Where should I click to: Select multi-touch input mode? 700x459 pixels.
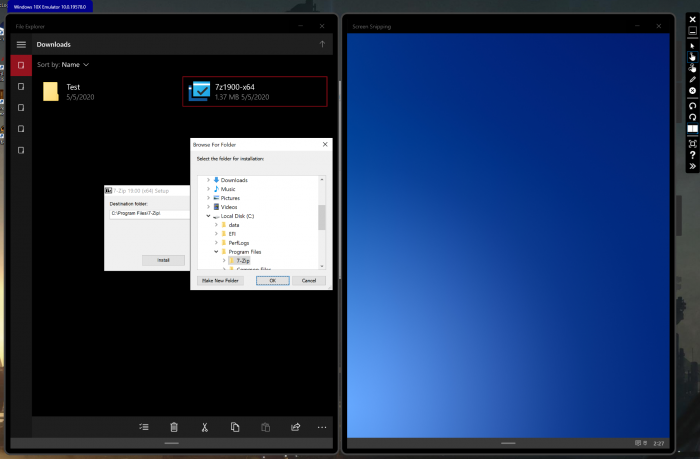692,68
